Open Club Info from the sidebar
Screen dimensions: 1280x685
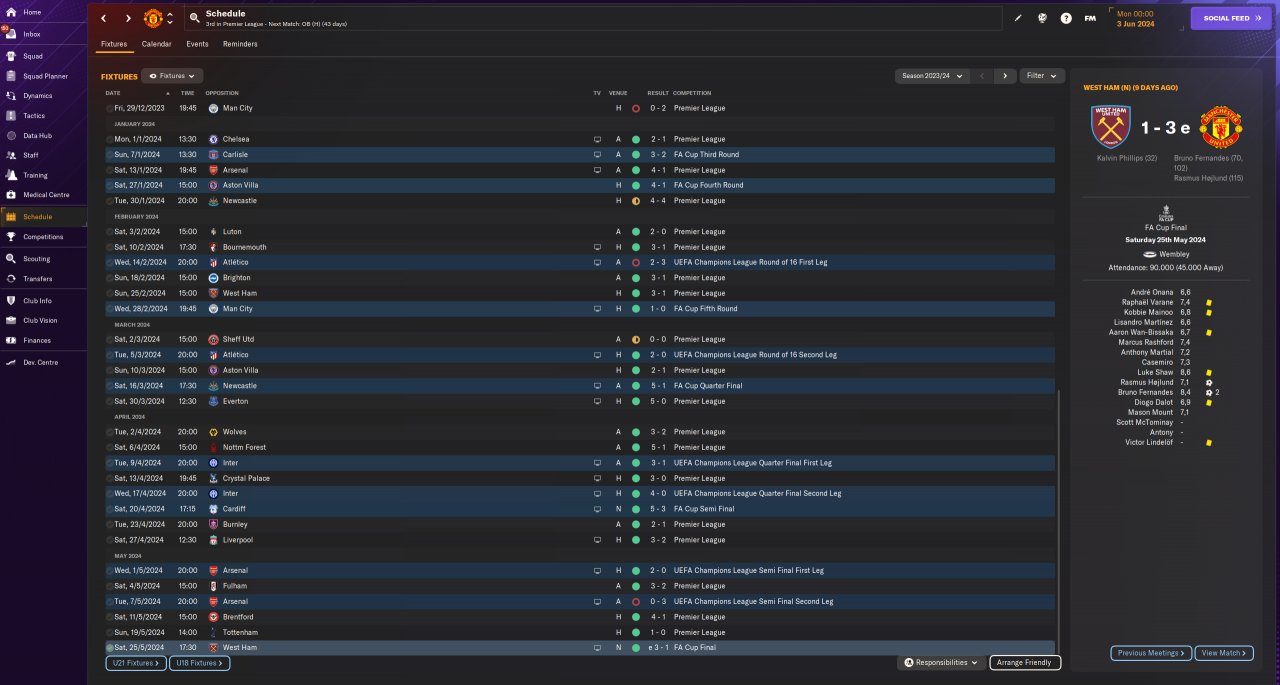coord(37,301)
